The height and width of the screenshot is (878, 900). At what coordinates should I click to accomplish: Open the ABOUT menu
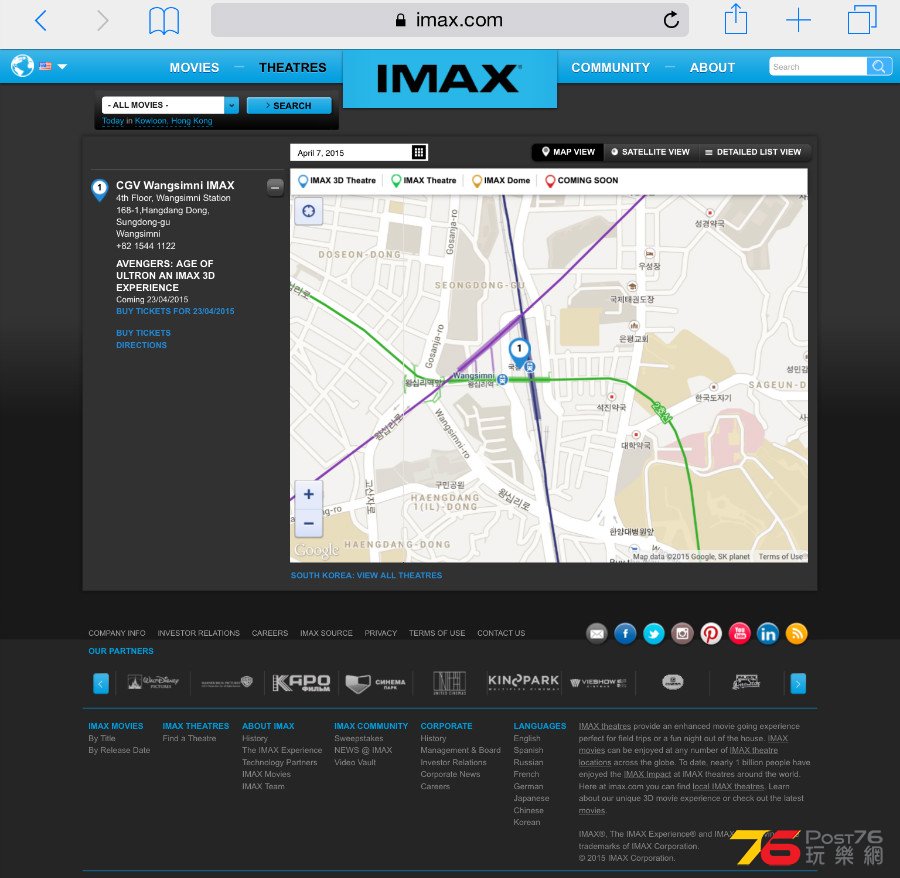coord(712,68)
